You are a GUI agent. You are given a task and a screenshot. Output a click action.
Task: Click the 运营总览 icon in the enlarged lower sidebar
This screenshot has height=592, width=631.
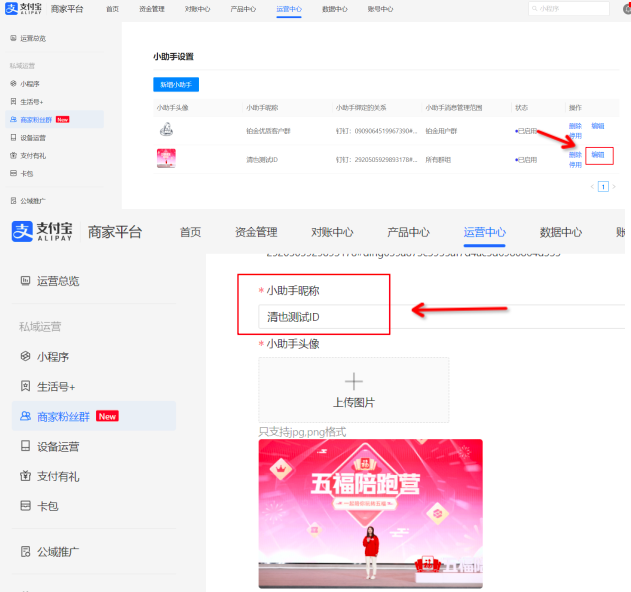[26, 281]
